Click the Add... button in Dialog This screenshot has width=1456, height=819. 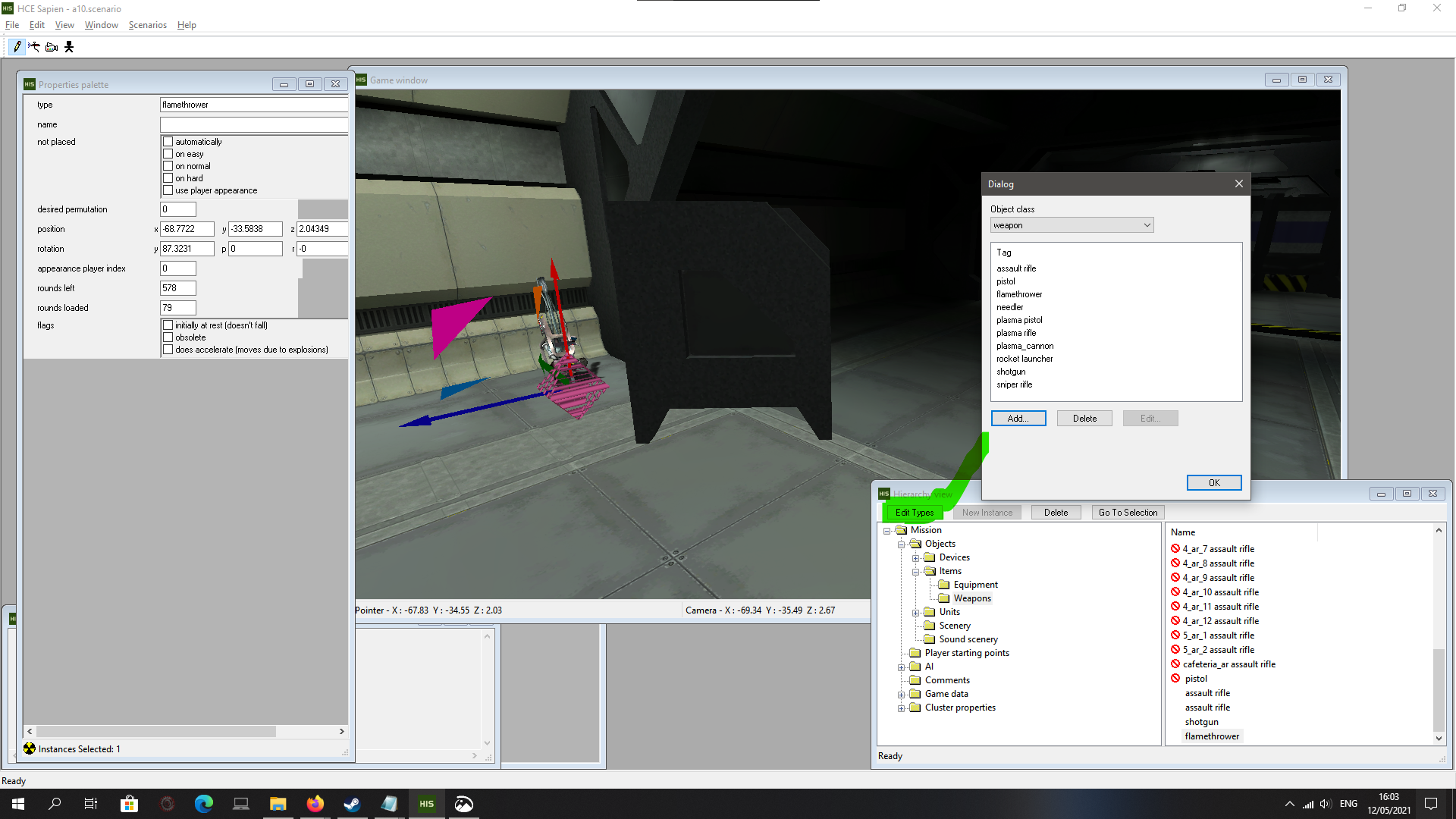click(x=1018, y=419)
